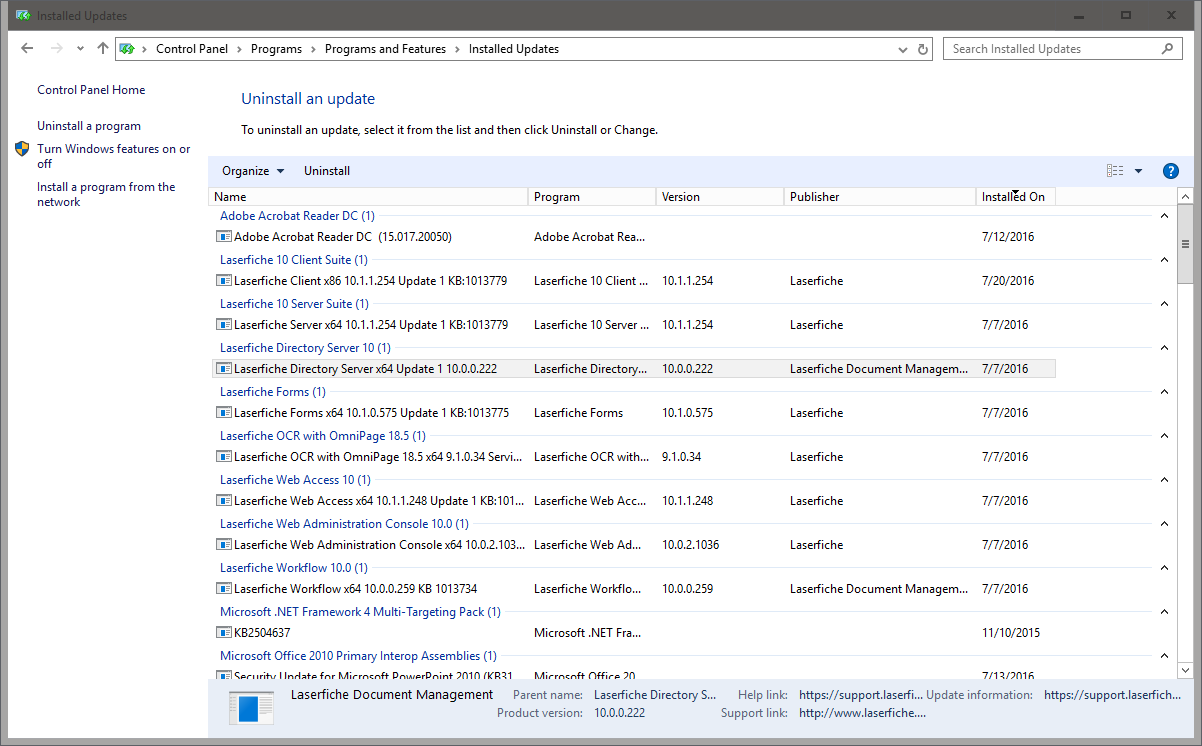Viewport: 1202px width, 746px height.
Task: Open the view options dropdown arrow
Action: pos(1138,171)
